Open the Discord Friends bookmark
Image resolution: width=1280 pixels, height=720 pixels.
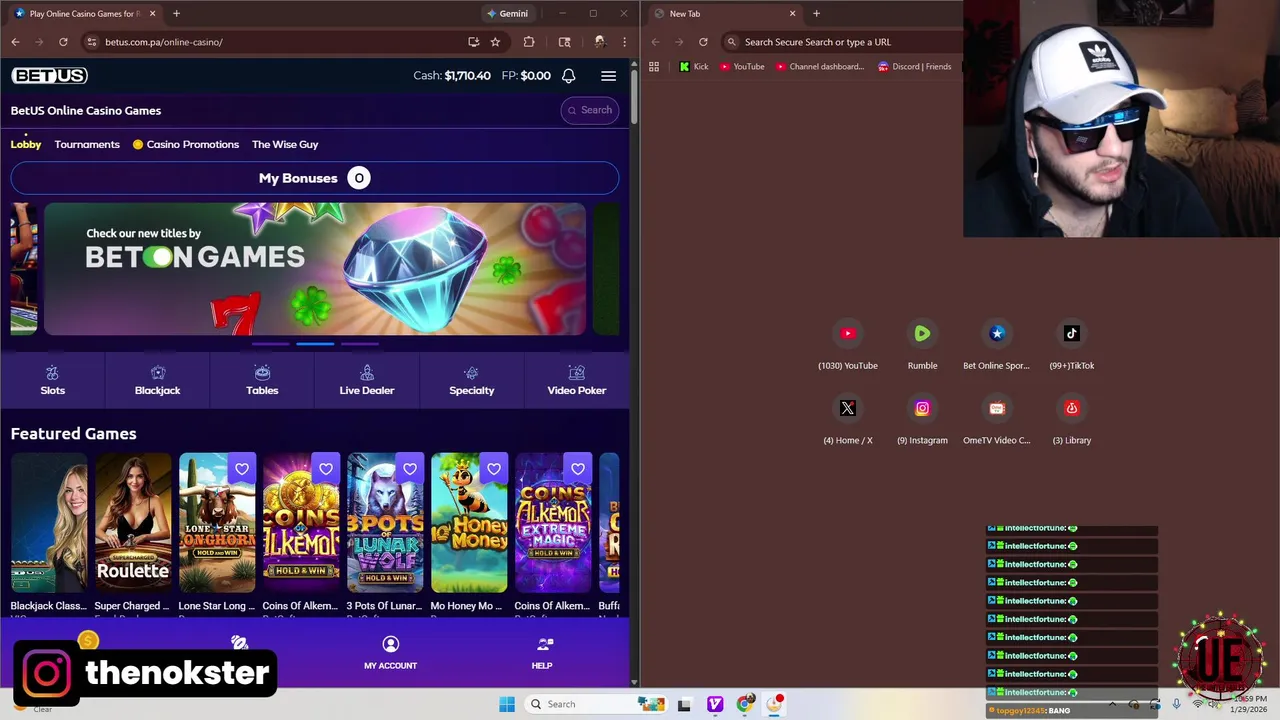pos(914,67)
